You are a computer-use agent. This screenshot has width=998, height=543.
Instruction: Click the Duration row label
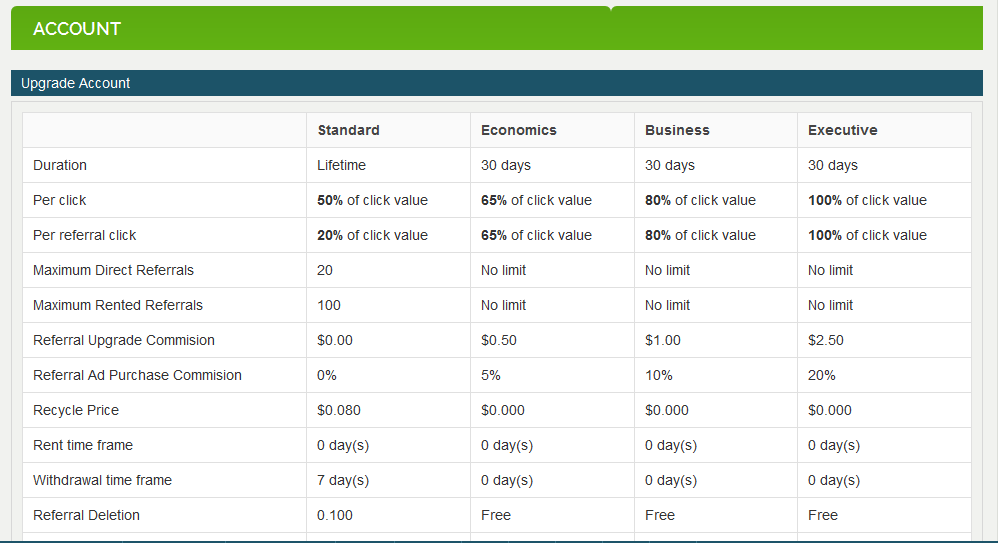point(60,165)
